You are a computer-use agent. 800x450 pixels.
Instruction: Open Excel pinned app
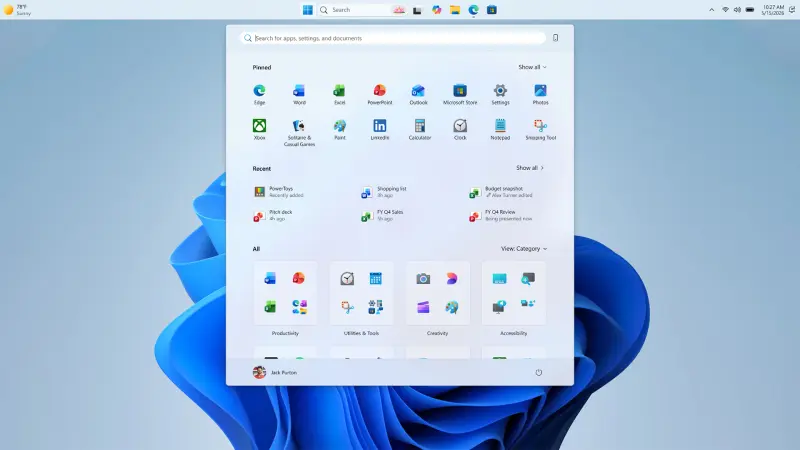pyautogui.click(x=339, y=94)
